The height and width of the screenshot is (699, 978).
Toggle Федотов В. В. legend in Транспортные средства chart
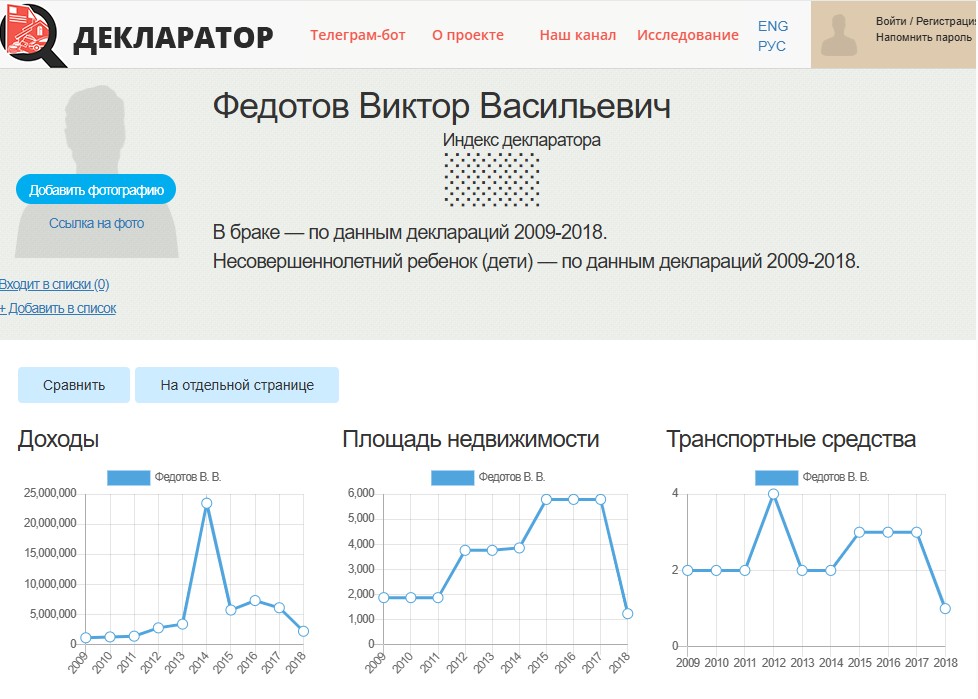(811, 477)
